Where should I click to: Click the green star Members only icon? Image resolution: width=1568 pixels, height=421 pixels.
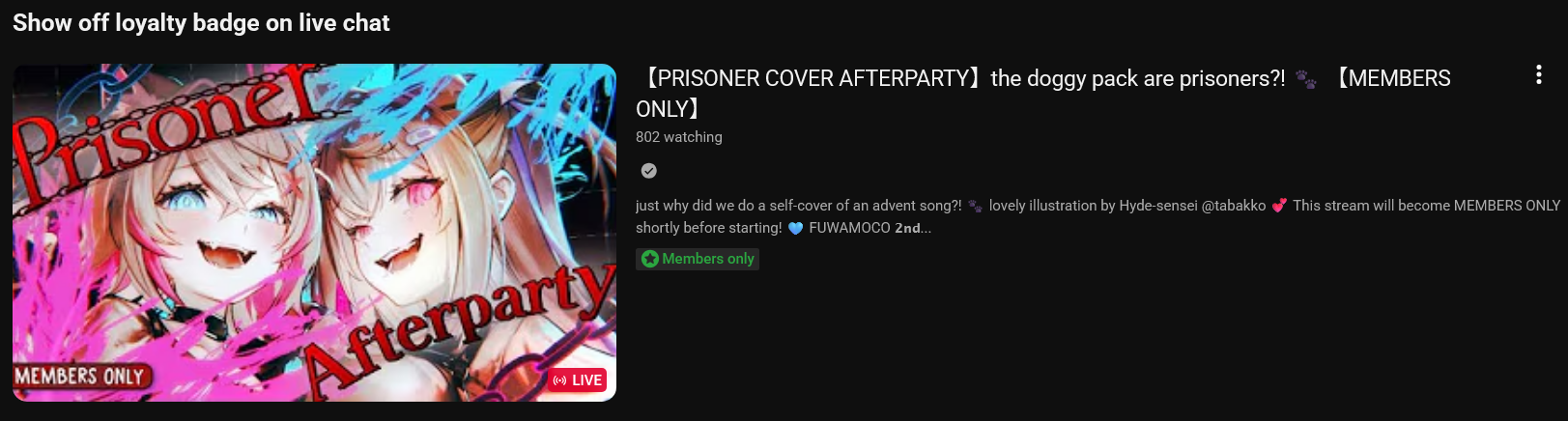pyautogui.click(x=650, y=259)
